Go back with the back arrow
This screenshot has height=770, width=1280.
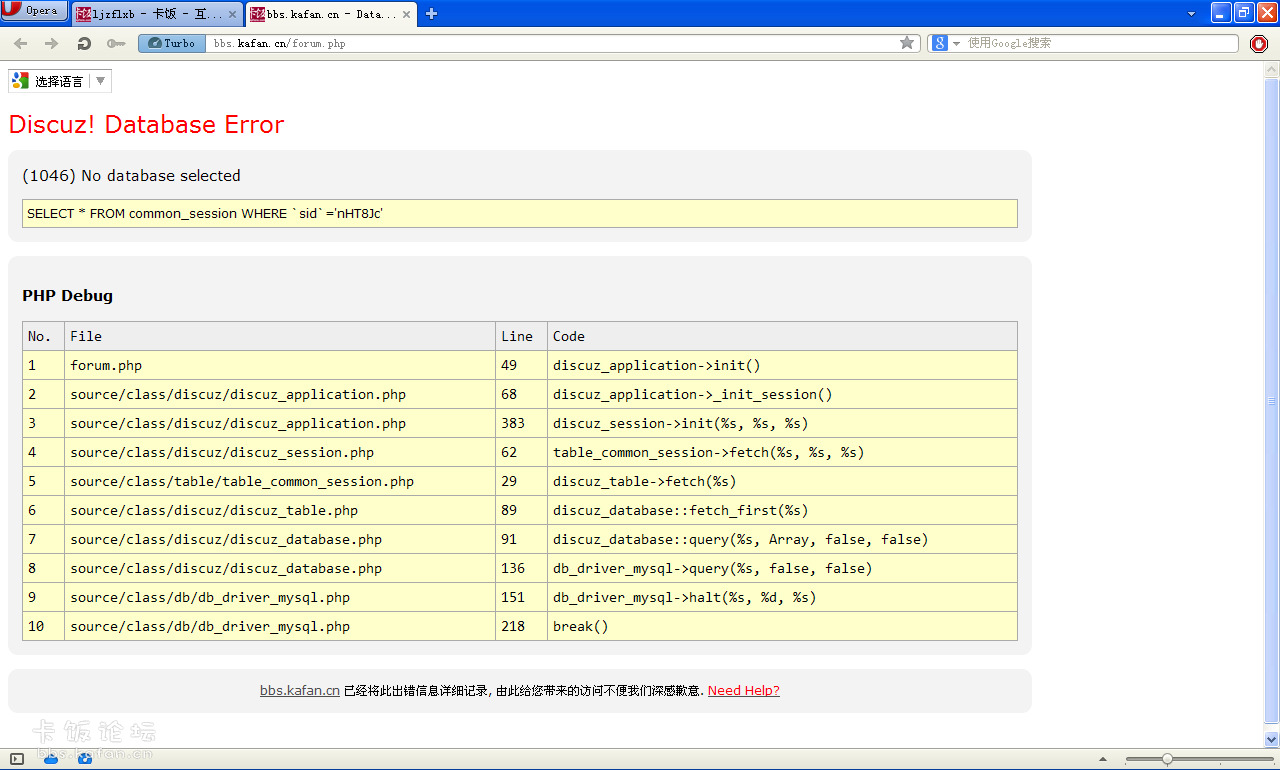click(20, 43)
